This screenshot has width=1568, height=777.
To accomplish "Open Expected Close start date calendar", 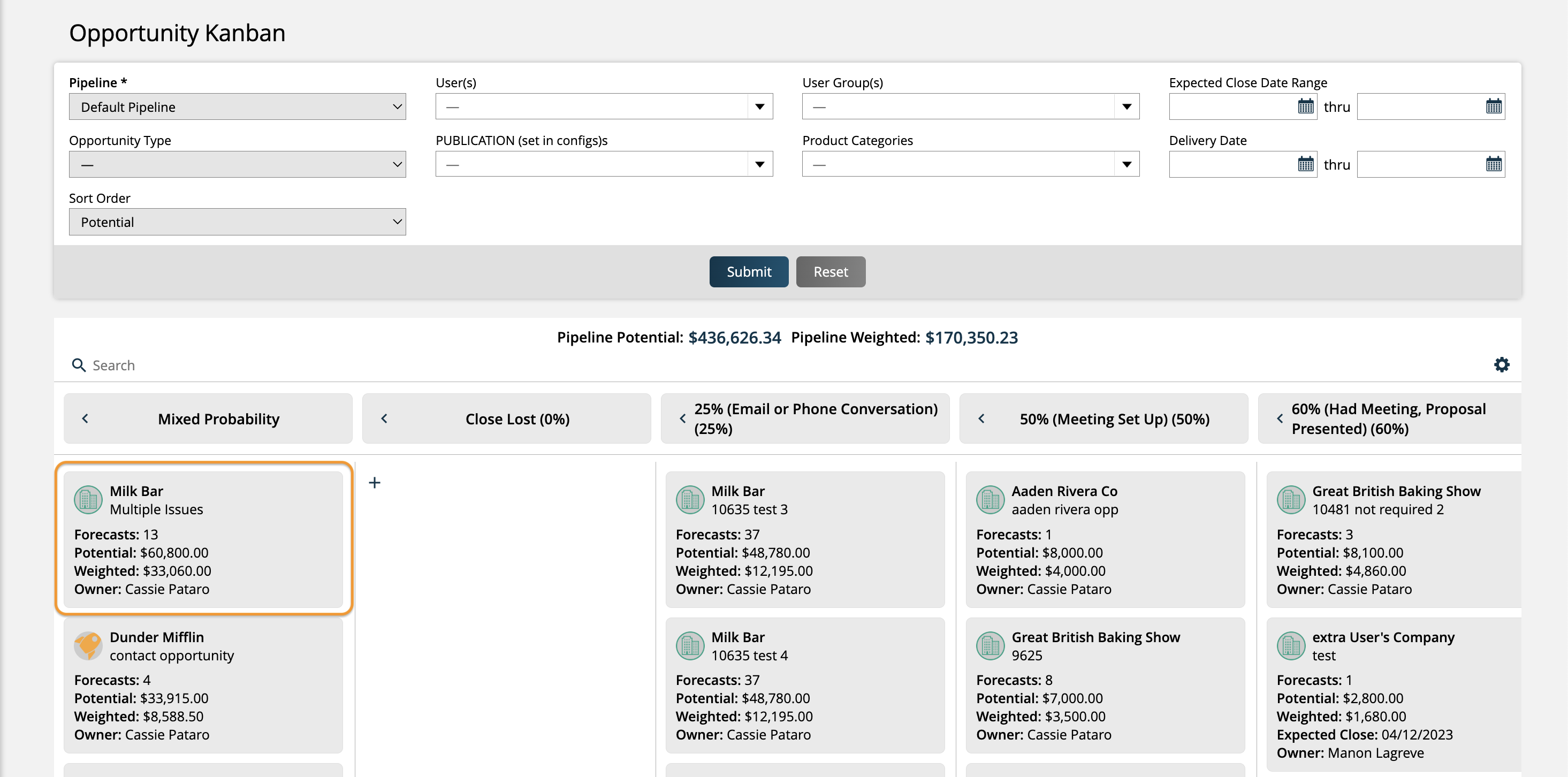I will pyautogui.click(x=1305, y=106).
